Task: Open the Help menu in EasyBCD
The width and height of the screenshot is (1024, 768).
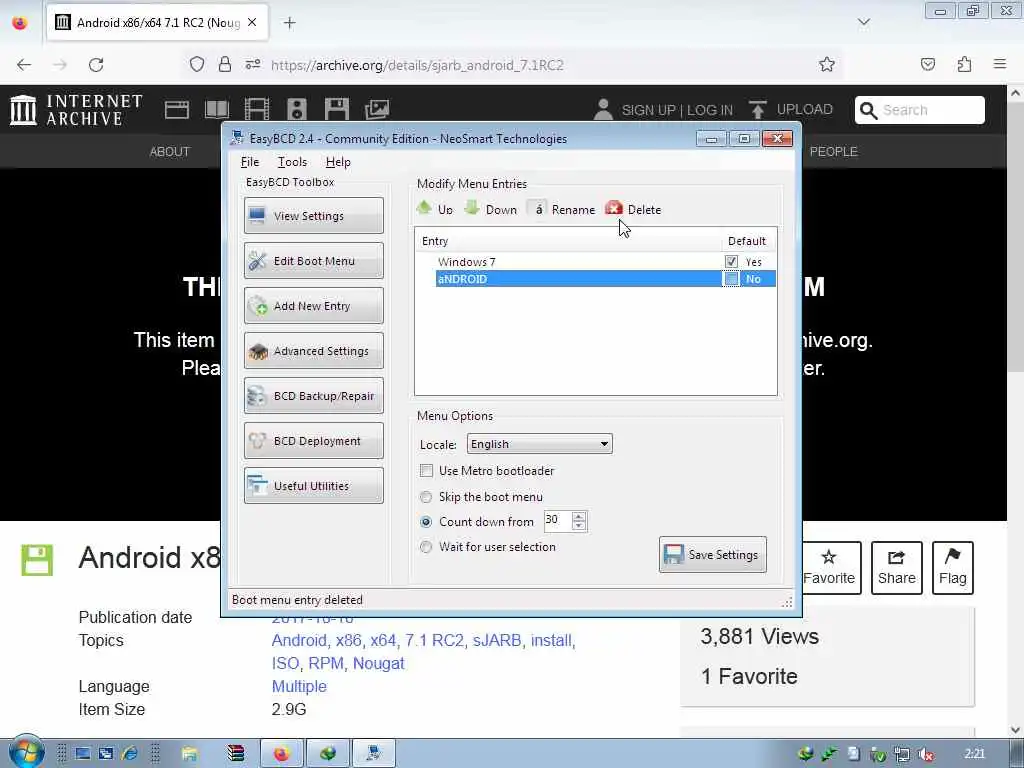Action: tap(338, 162)
